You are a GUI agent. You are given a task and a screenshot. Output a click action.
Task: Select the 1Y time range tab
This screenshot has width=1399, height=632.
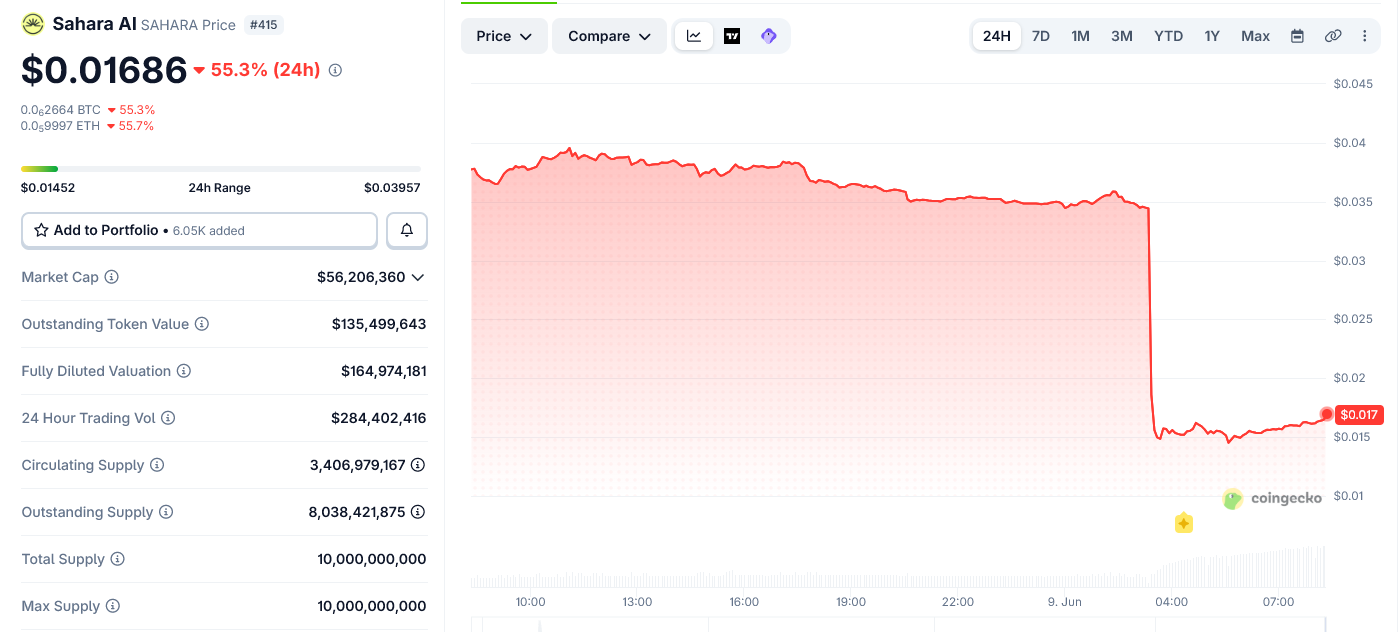point(1212,36)
